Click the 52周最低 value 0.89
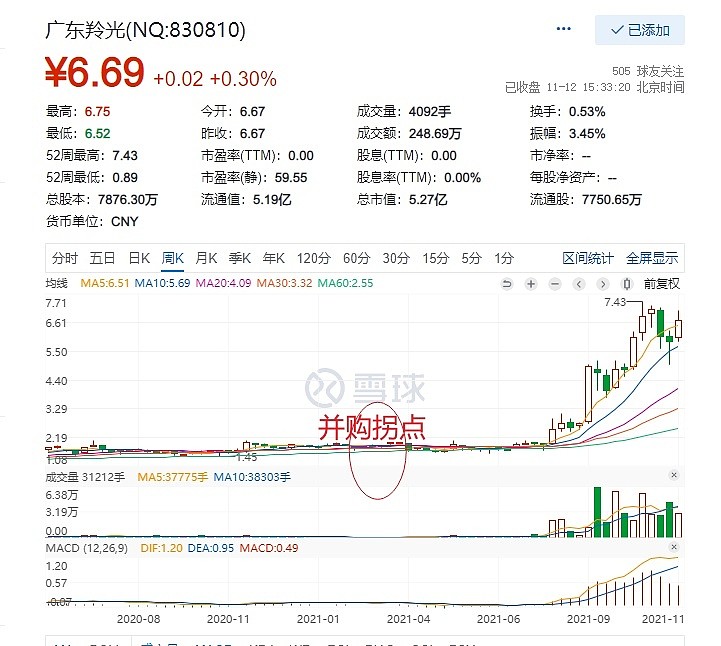This screenshot has height=646, width=721. 125,178
